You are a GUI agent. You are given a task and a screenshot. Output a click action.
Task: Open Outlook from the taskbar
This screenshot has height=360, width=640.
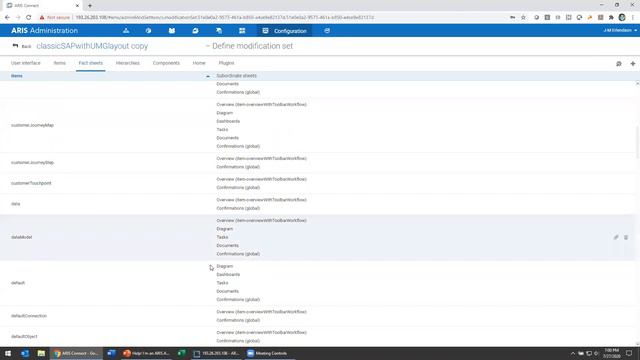[x=24, y=353]
